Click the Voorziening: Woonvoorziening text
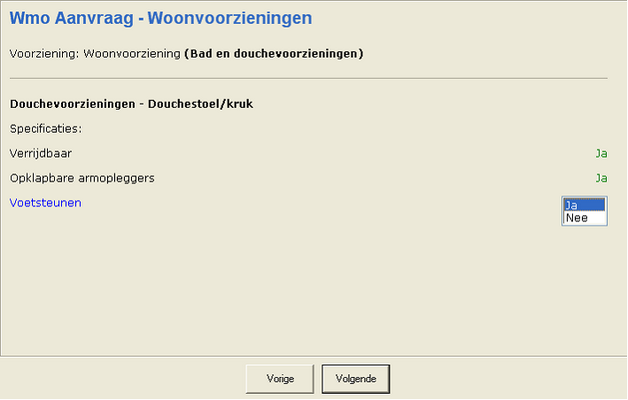 (x=95, y=54)
